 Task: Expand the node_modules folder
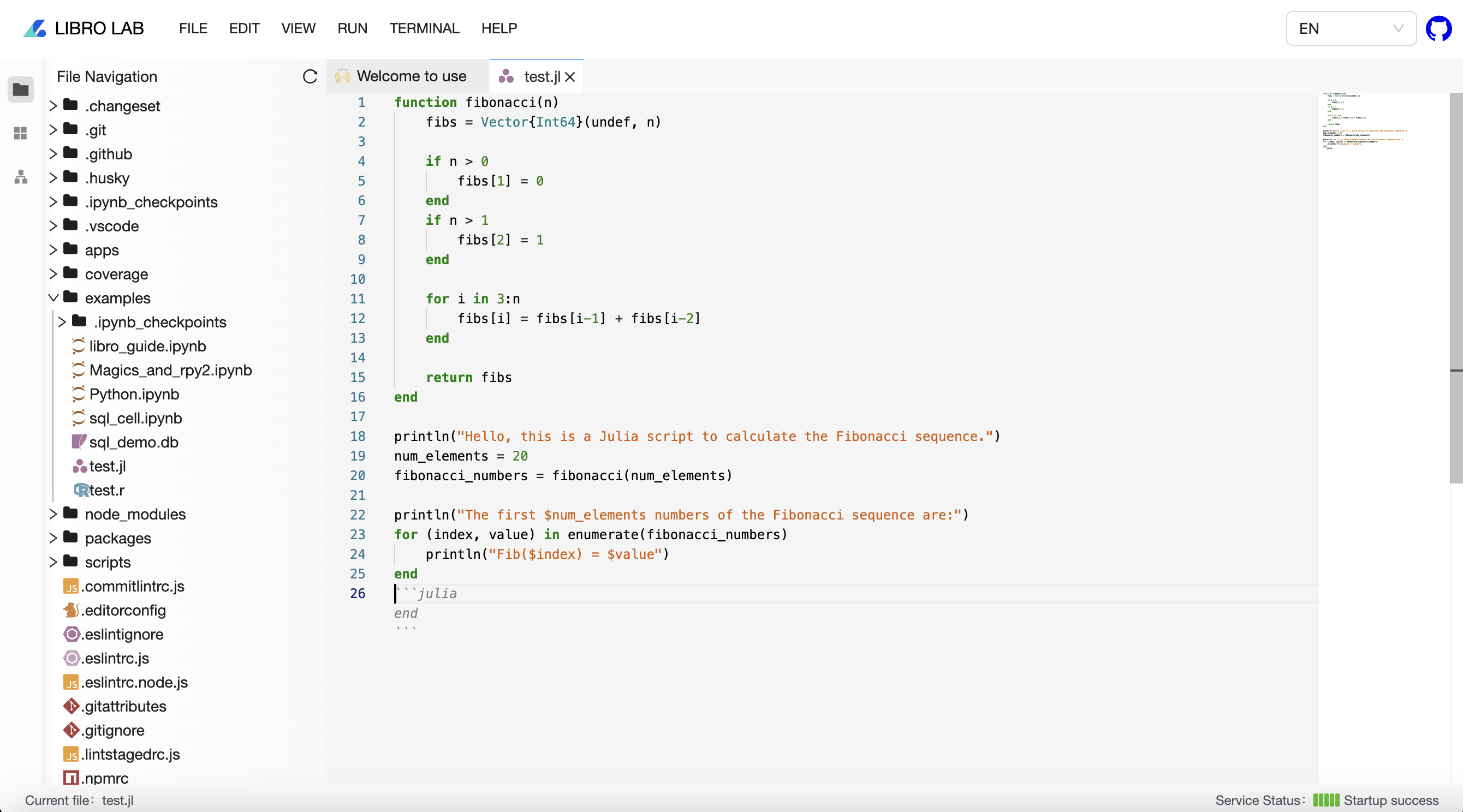[53, 514]
